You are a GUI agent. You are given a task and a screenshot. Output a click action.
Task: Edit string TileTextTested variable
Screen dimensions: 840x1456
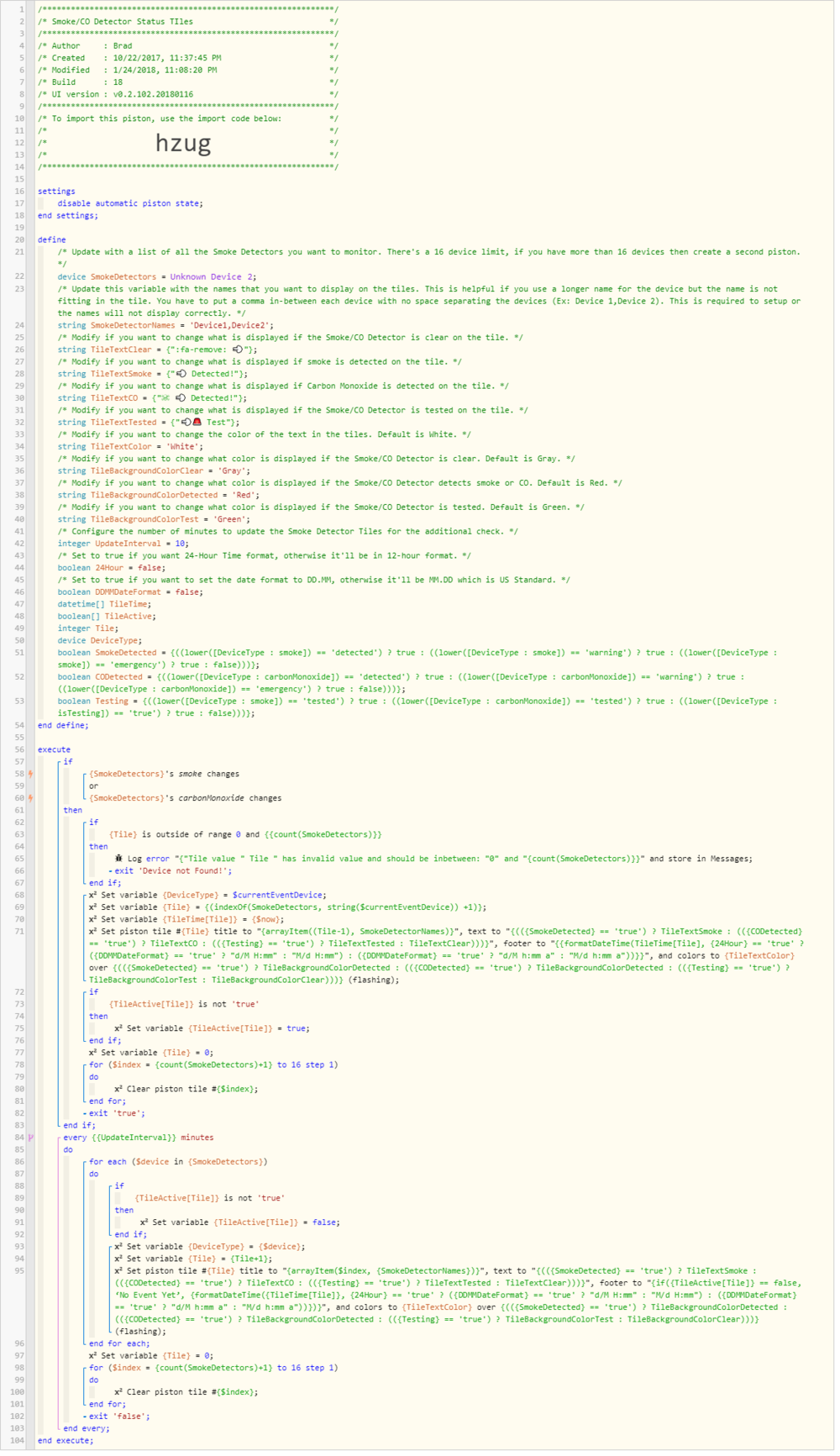pos(149,423)
